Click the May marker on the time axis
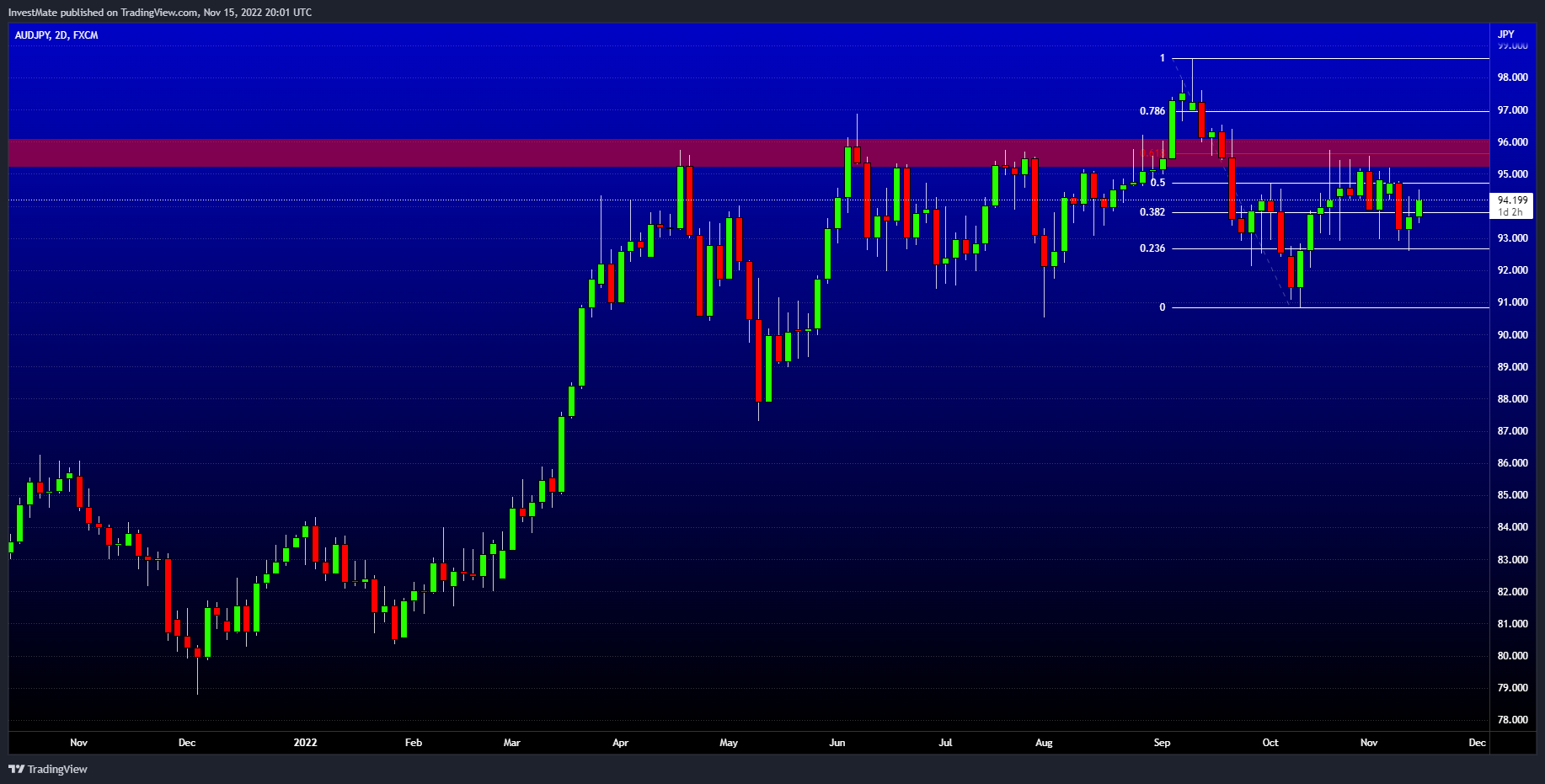The height and width of the screenshot is (784, 1545). [729, 743]
